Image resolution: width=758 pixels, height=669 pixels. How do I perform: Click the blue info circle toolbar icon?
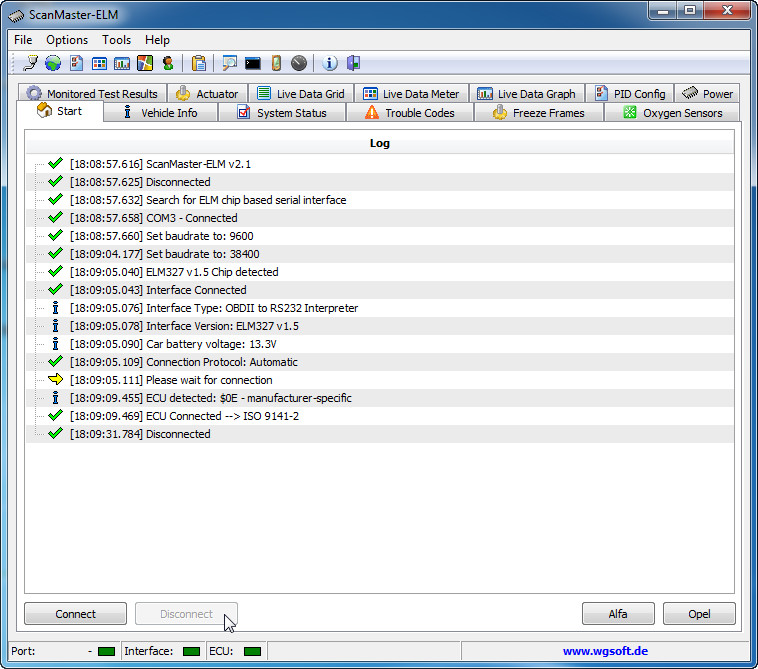click(330, 63)
